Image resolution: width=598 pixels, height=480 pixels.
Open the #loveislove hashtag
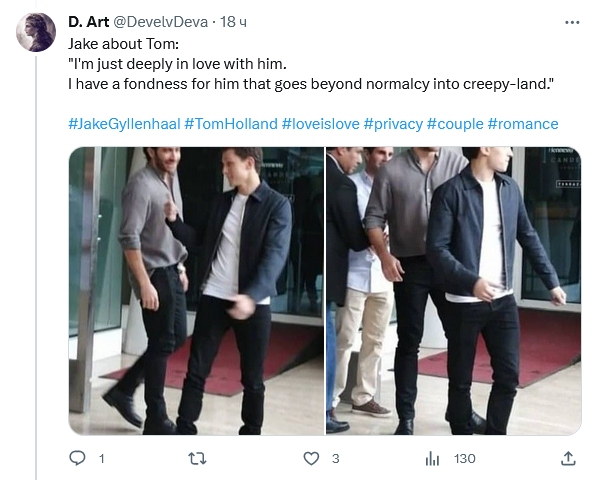[320, 124]
